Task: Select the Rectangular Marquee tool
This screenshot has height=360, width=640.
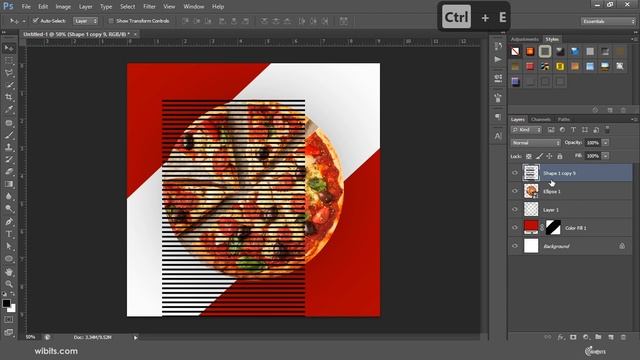Action: click(x=9, y=61)
